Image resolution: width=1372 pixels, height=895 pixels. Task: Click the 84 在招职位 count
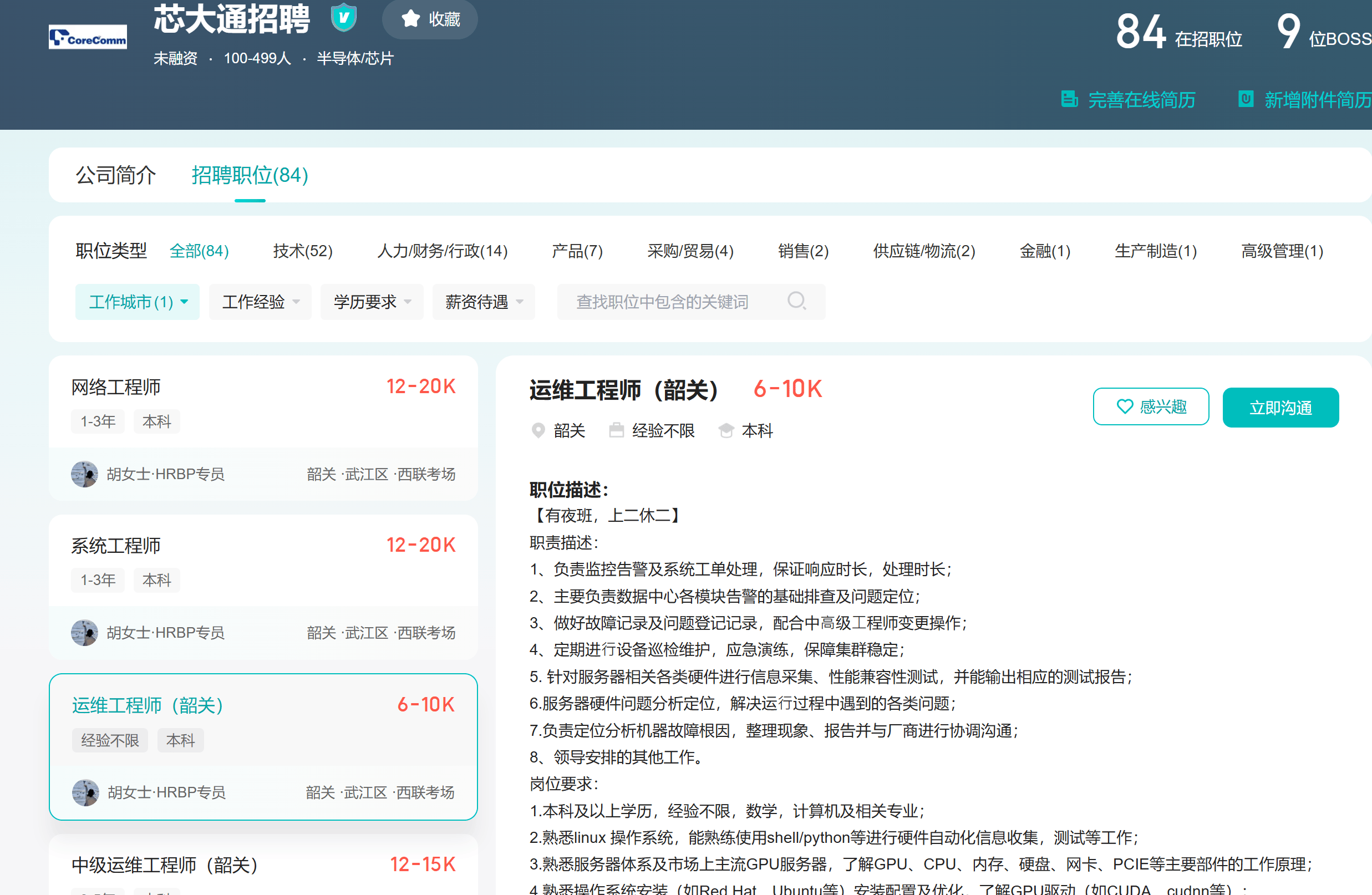coord(1179,33)
